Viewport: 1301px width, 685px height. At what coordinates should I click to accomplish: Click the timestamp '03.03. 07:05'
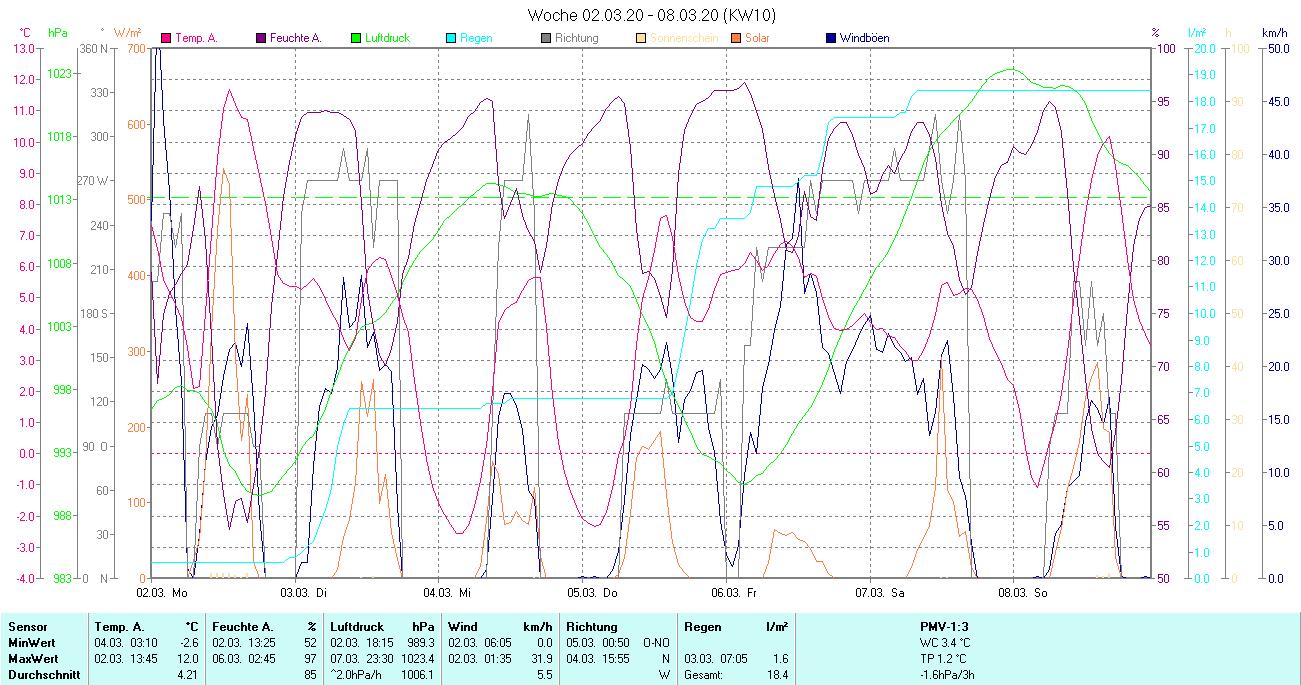coord(716,659)
